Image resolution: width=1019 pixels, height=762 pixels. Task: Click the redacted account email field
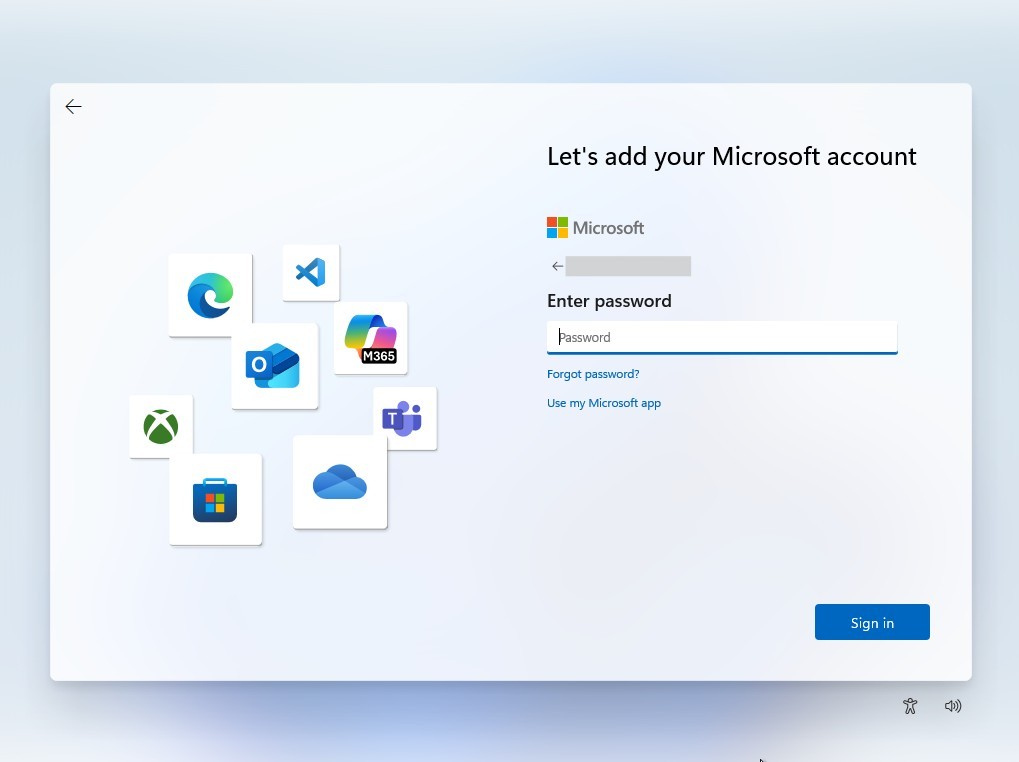pyautogui.click(x=628, y=266)
